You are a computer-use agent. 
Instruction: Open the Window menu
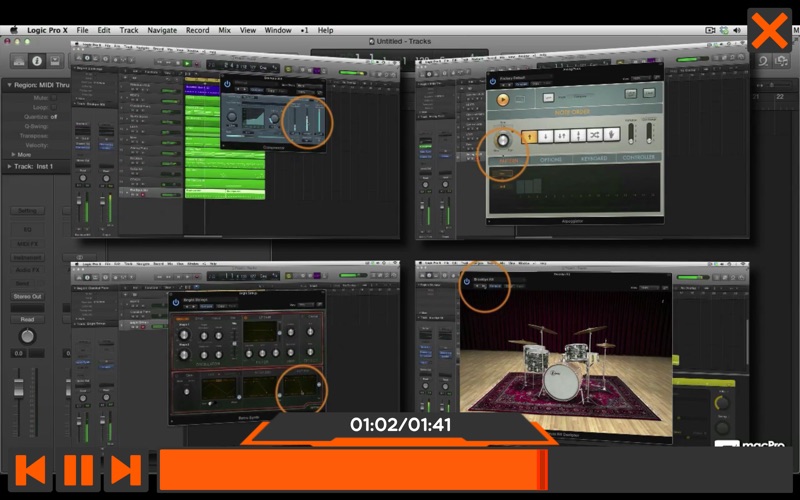point(278,30)
